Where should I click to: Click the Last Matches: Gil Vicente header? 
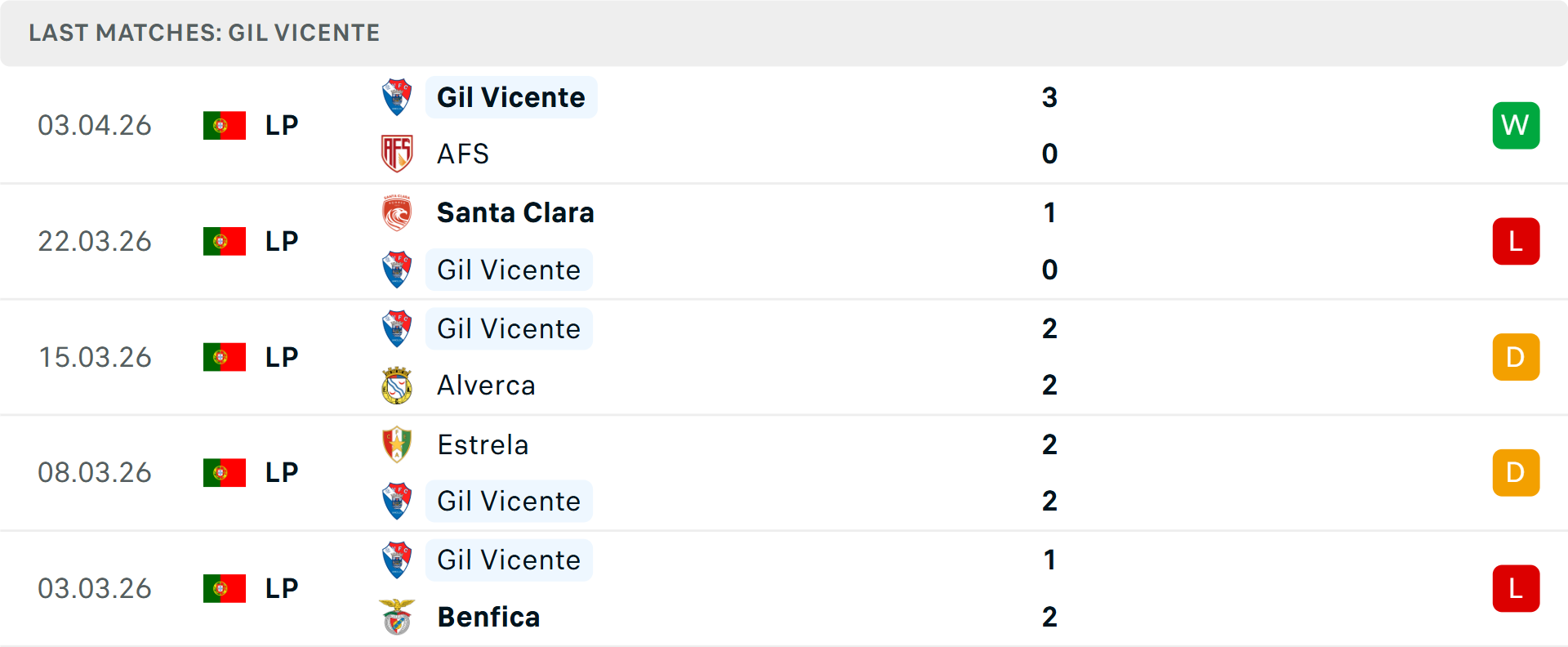point(204,33)
